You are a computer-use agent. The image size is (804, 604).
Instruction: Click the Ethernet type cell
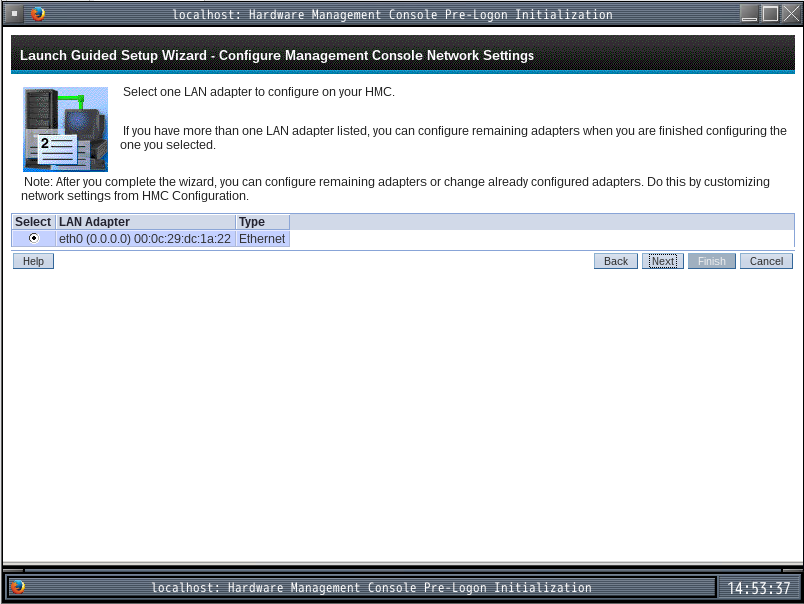click(263, 238)
